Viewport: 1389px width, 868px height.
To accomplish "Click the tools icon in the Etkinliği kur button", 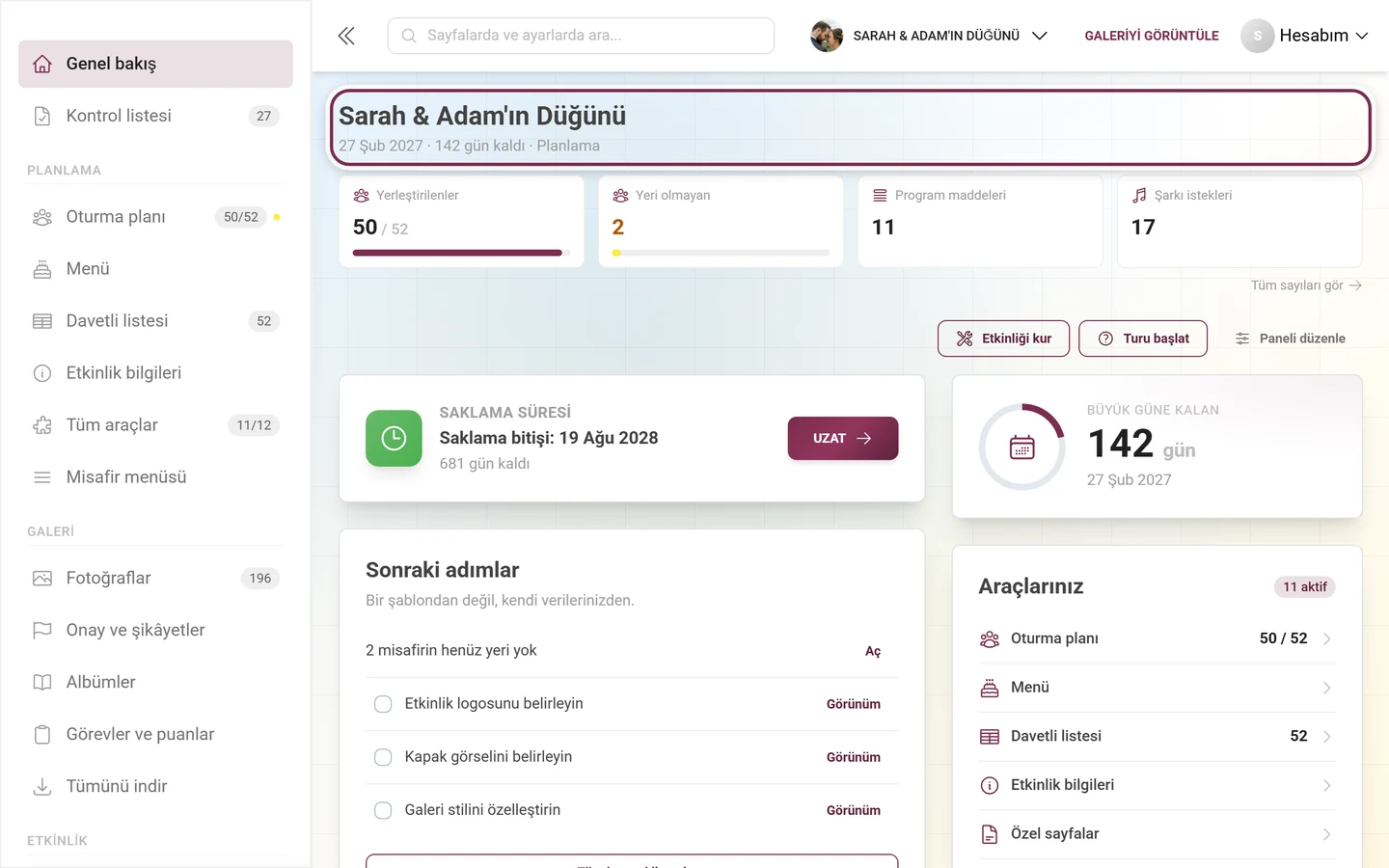I will [965, 339].
